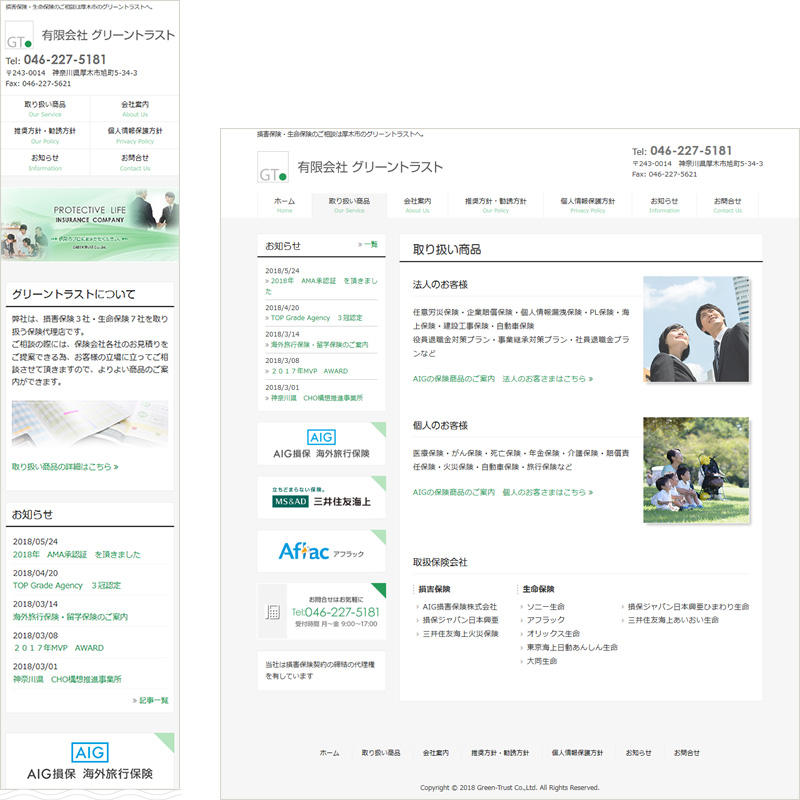Open お問合せ tab in desktop navigation

[727, 205]
